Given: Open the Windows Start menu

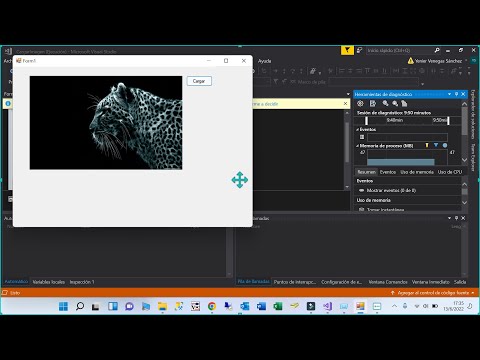Looking at the screenshot, I should point(63,306).
